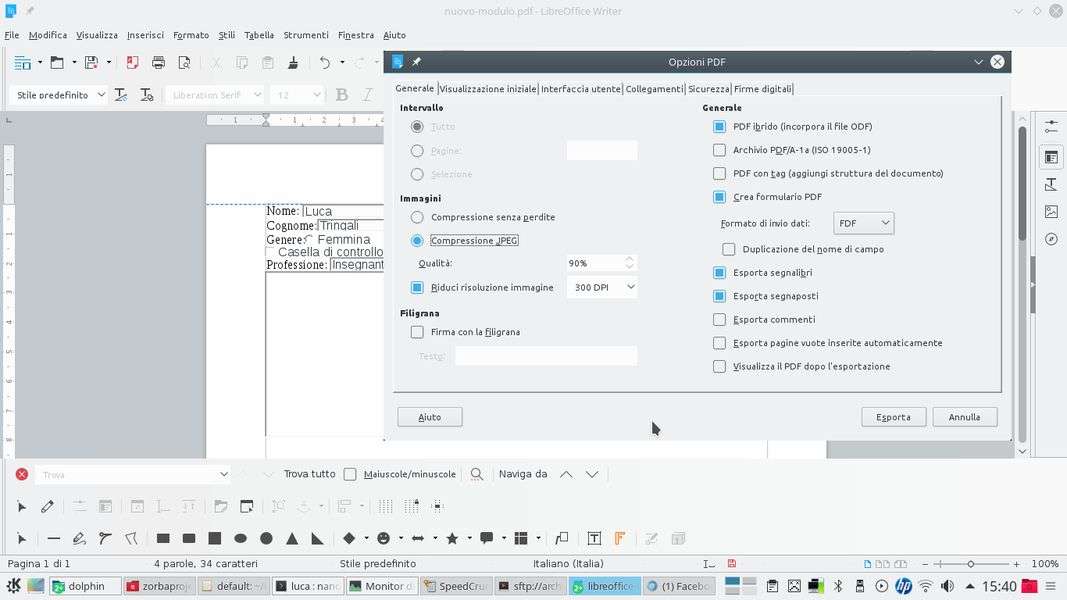Click the Export as PDF toolbar icon
The width and height of the screenshot is (1067, 600).
tap(132, 63)
